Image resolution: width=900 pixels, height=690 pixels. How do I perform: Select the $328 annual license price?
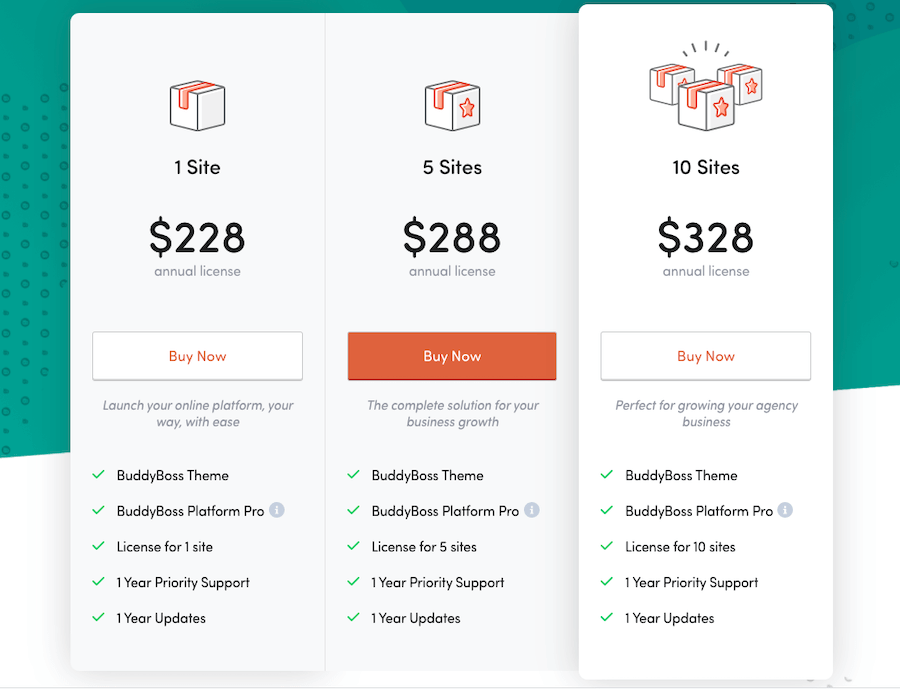point(706,237)
